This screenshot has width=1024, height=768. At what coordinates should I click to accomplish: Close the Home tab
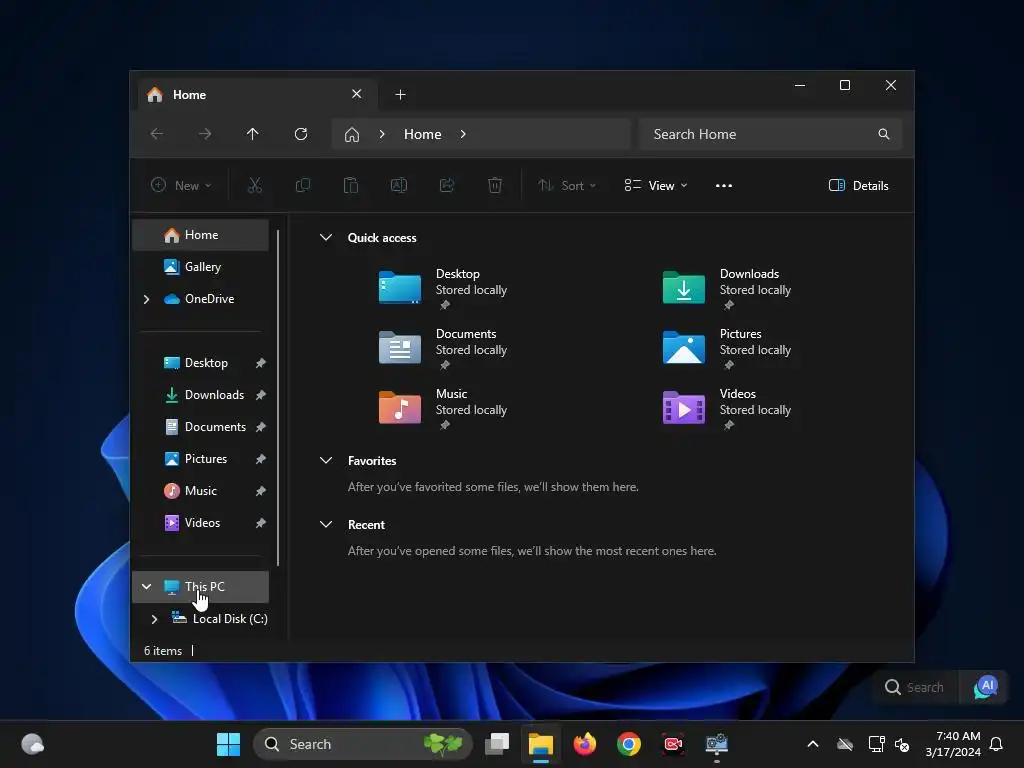click(x=357, y=94)
